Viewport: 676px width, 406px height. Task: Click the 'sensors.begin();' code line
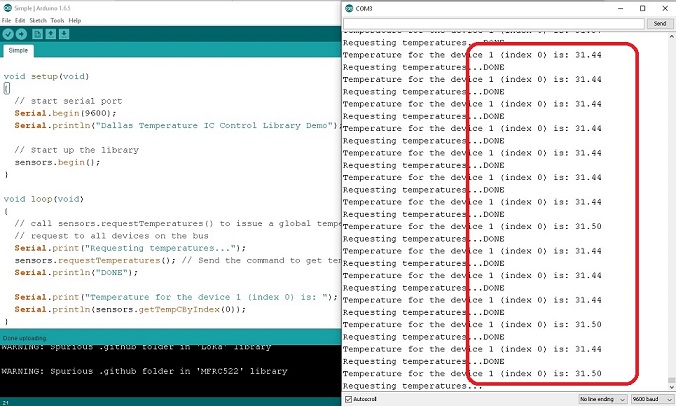pyautogui.click(x=57, y=162)
